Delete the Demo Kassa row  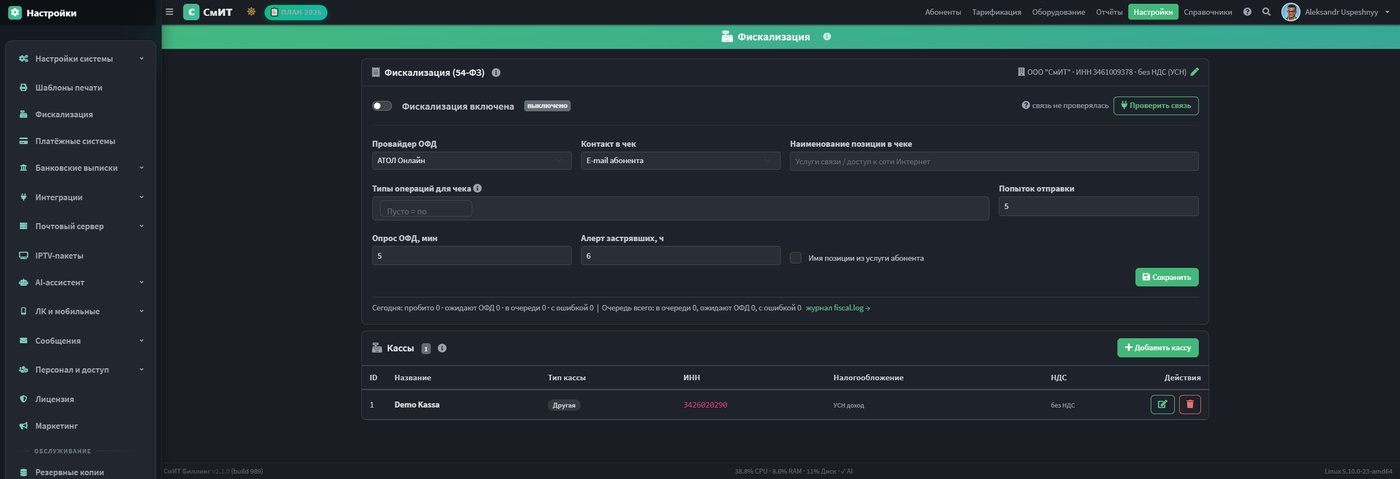(1190, 404)
